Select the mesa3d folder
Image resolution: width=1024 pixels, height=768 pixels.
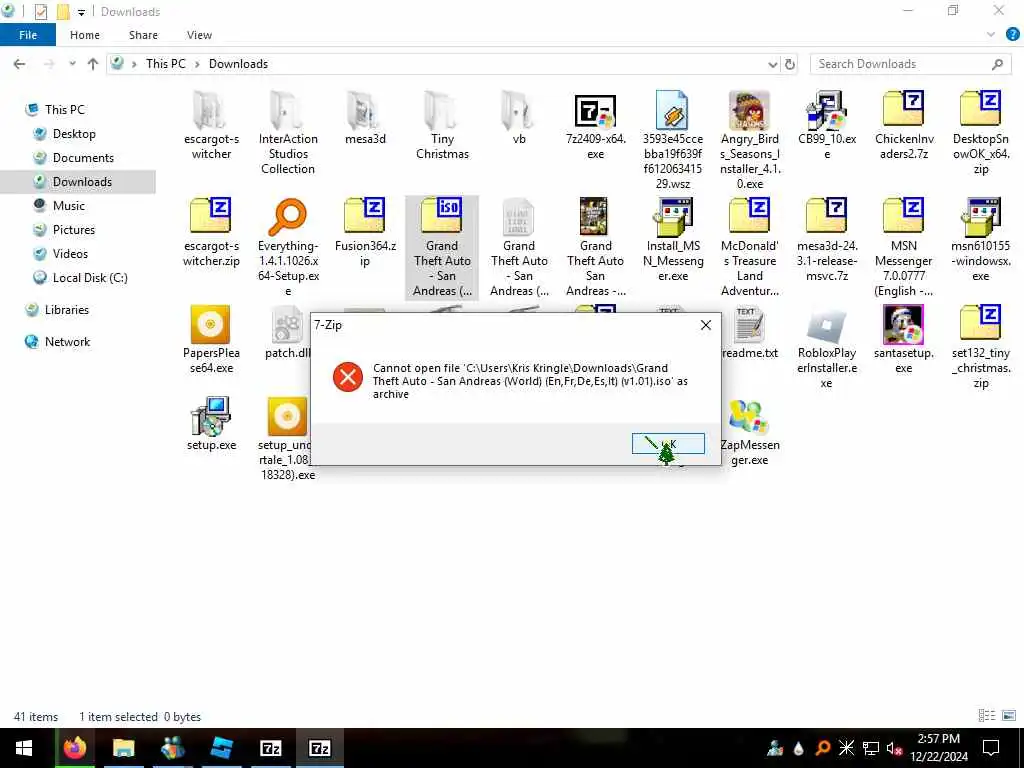click(365, 118)
